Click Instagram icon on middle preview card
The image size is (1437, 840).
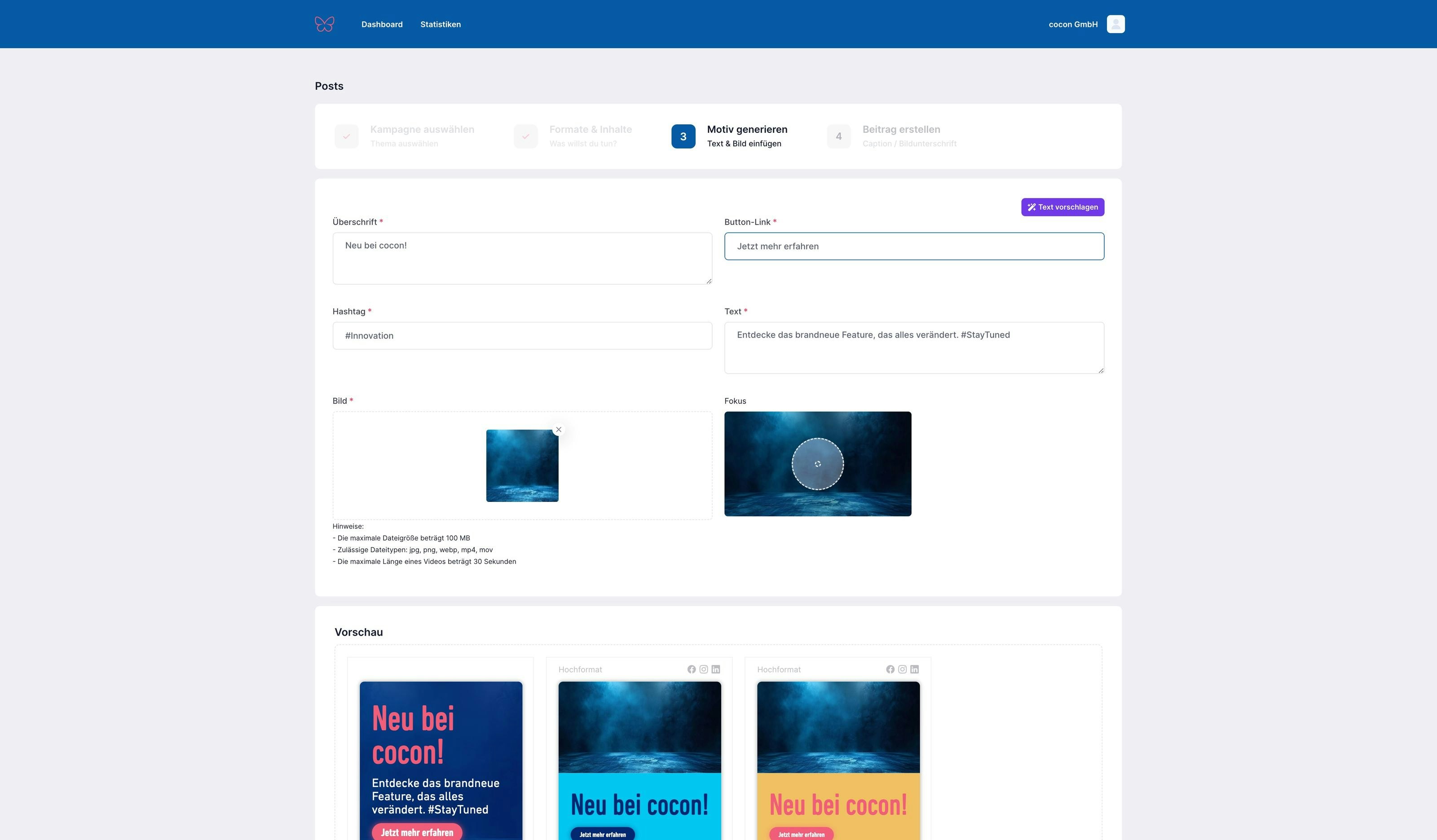(x=704, y=669)
